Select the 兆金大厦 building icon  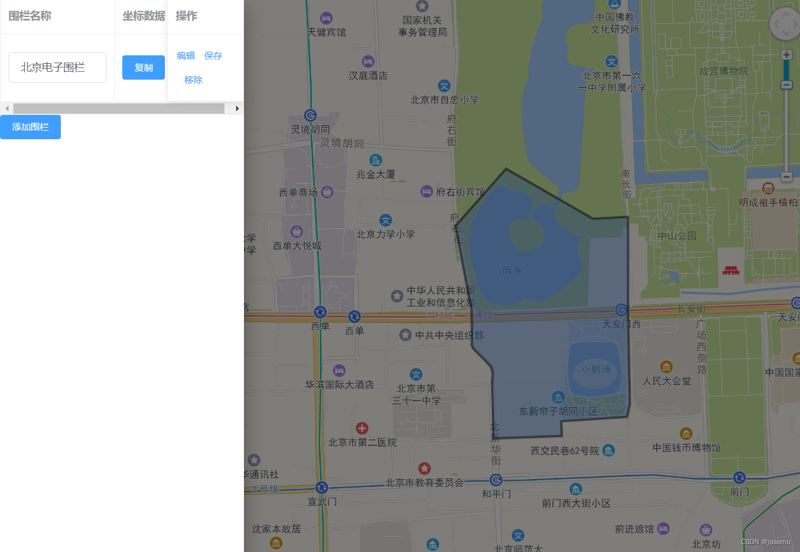click(376, 160)
